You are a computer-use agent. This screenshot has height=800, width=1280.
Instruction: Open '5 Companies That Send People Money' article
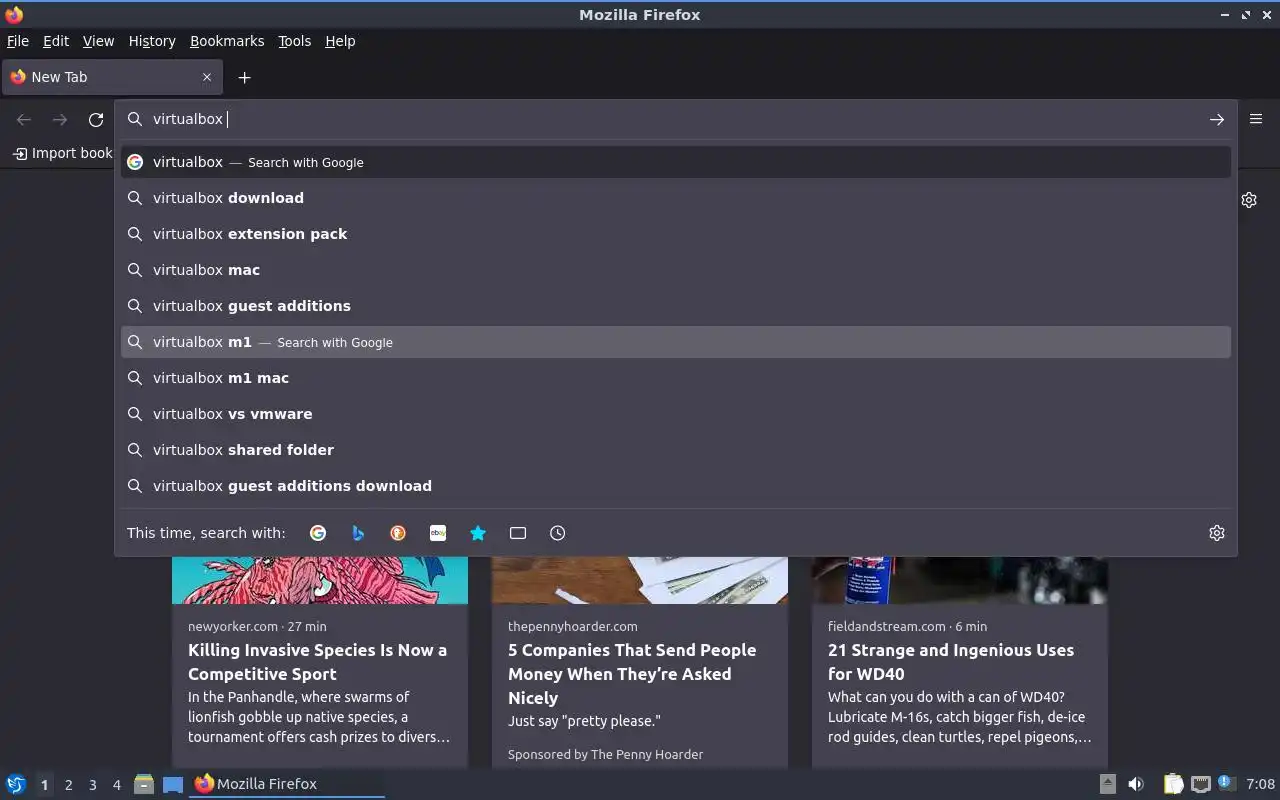tap(632, 674)
